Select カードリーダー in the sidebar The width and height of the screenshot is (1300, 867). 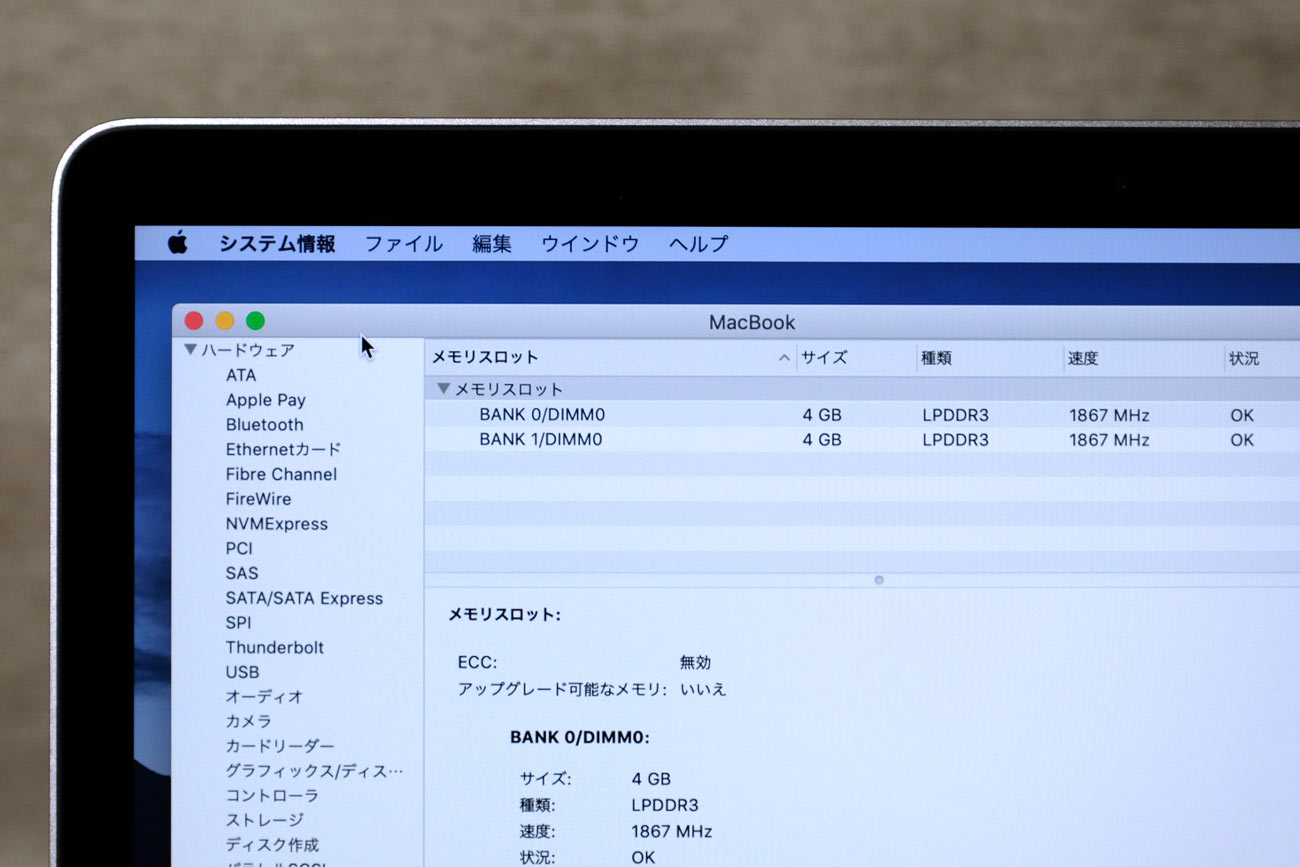[x=280, y=746]
